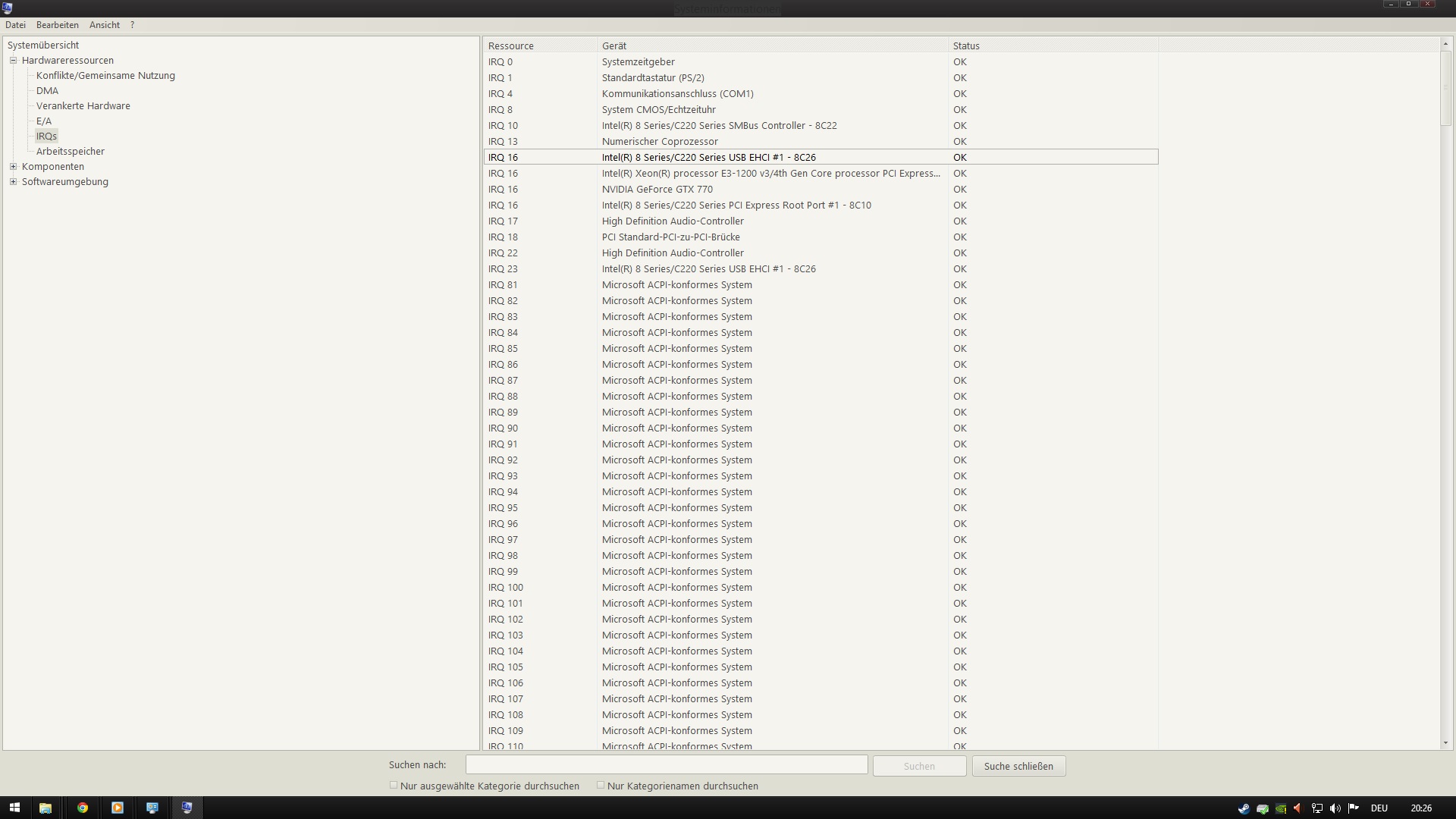Click the Steam tray icon
Screen dimensions: 1456x819
click(x=1244, y=808)
